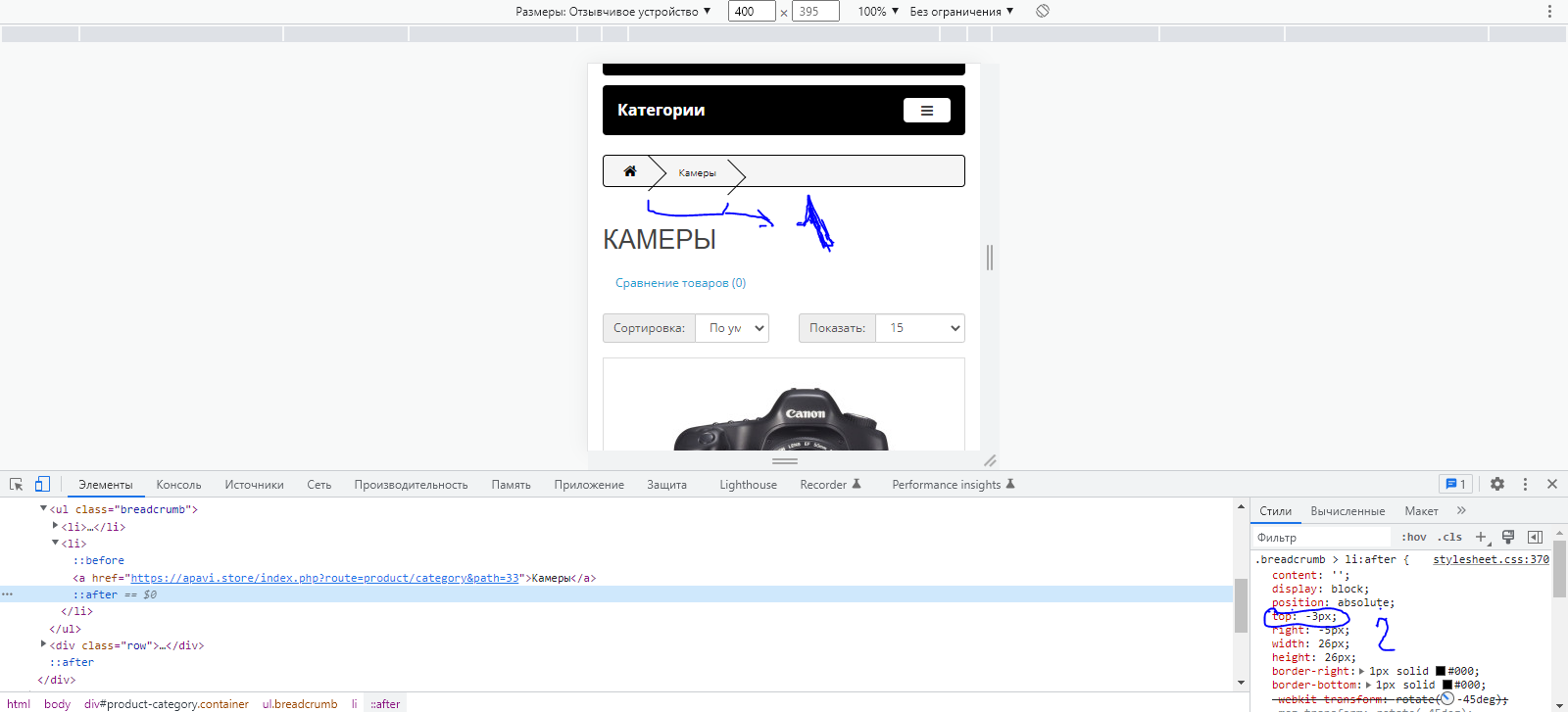This screenshot has height=712, width=1568.
Task: Toggle the computed styles sidebar icon
Action: tap(1535, 537)
